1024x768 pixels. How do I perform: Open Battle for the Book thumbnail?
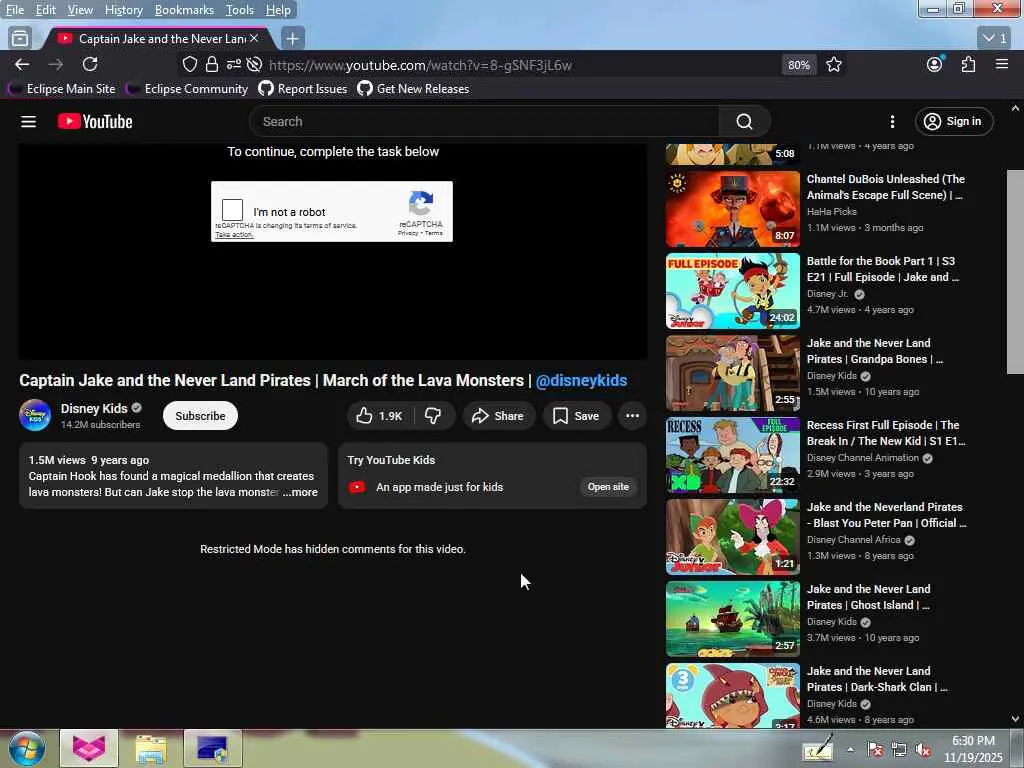(733, 291)
